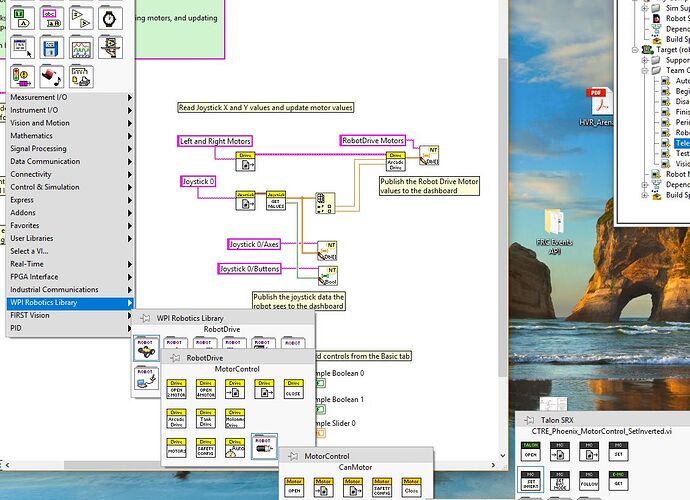This screenshot has height=500, width=690.
Task: Open the Synchronization traffic light palette
Action: (22, 77)
